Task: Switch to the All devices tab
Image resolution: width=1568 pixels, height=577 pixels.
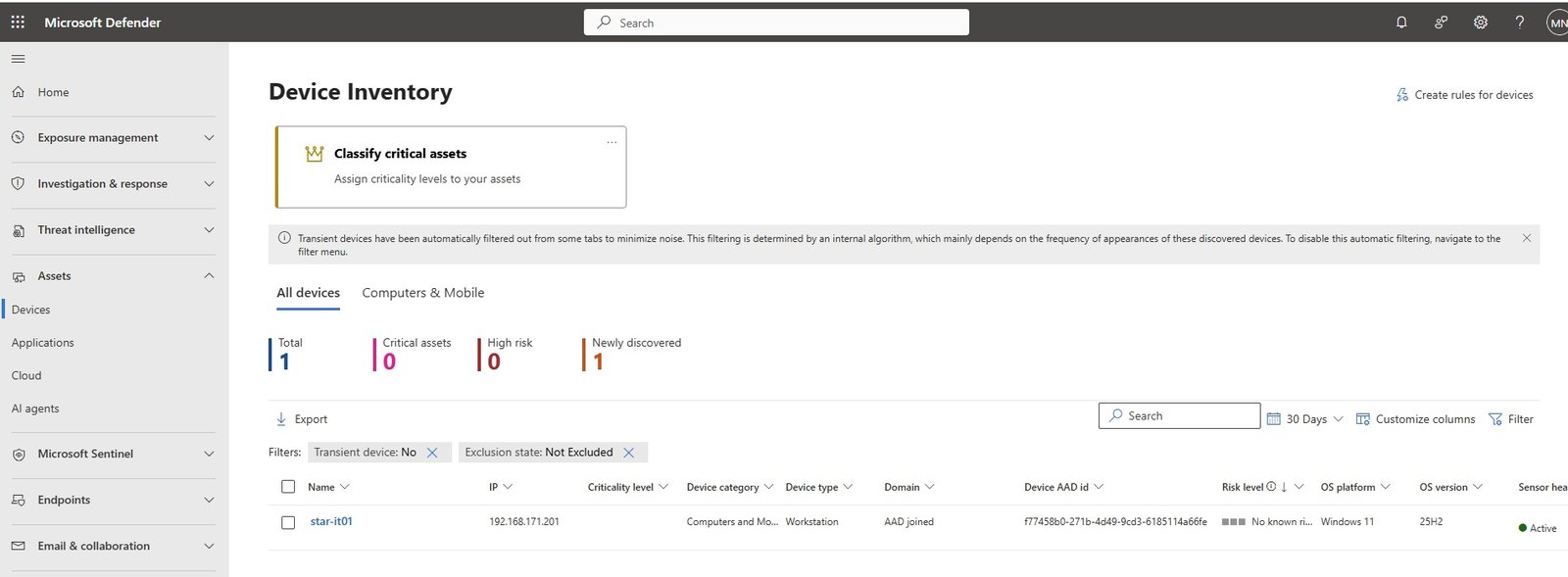Action: [308, 293]
